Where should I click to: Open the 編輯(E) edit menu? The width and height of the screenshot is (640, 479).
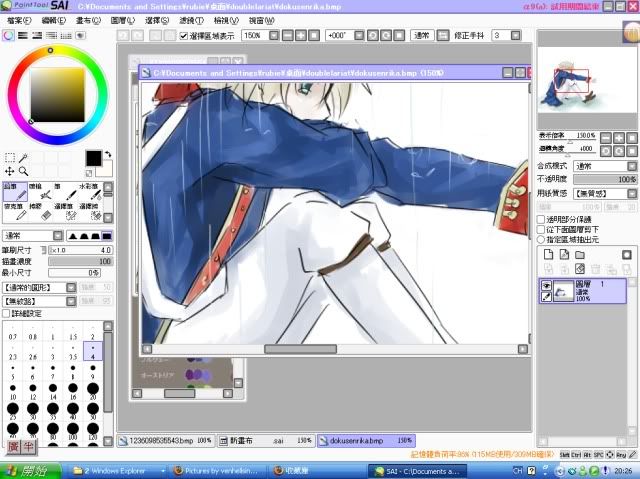tap(53, 20)
